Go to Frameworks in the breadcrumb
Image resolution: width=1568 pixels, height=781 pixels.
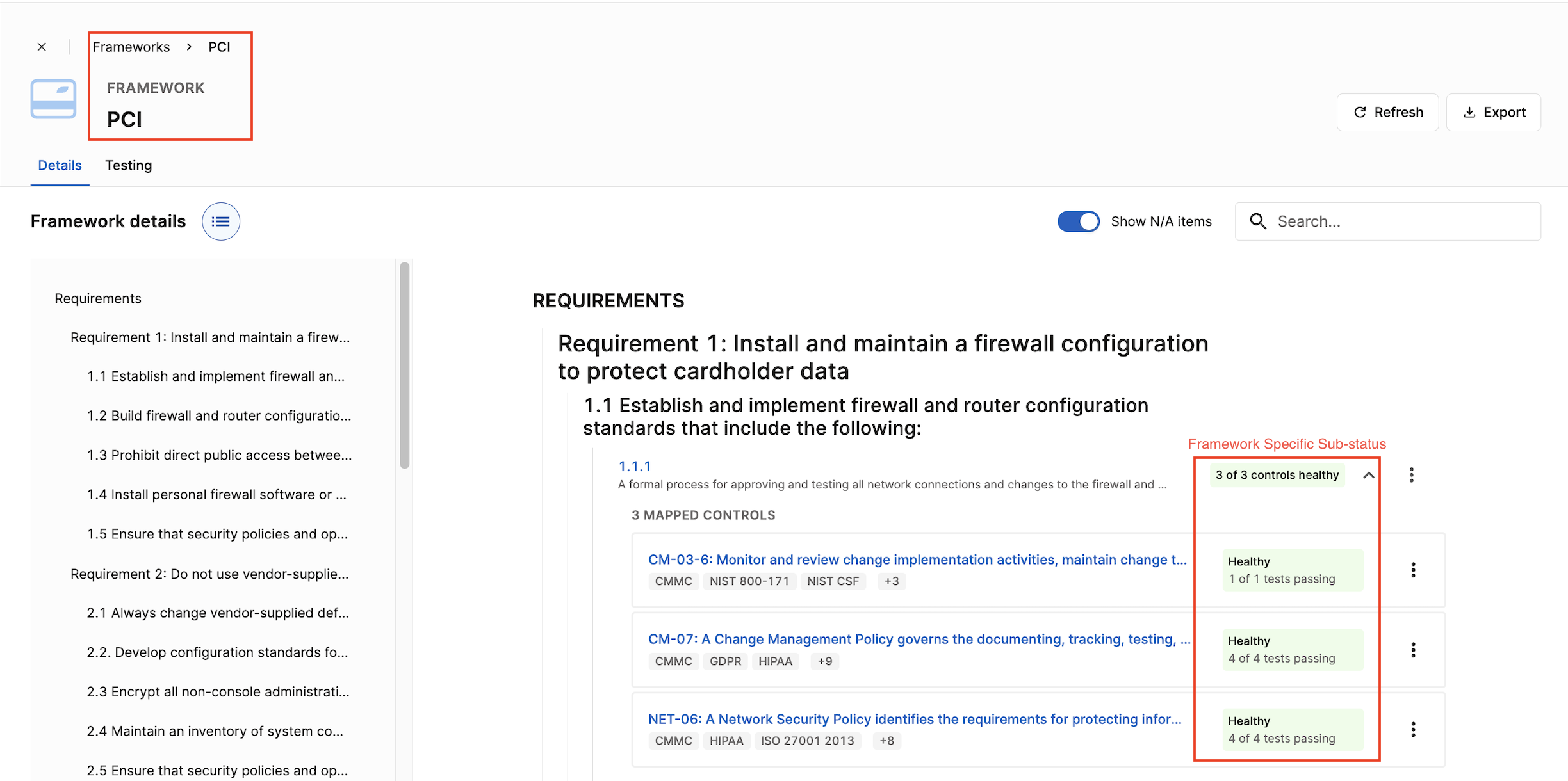131,47
